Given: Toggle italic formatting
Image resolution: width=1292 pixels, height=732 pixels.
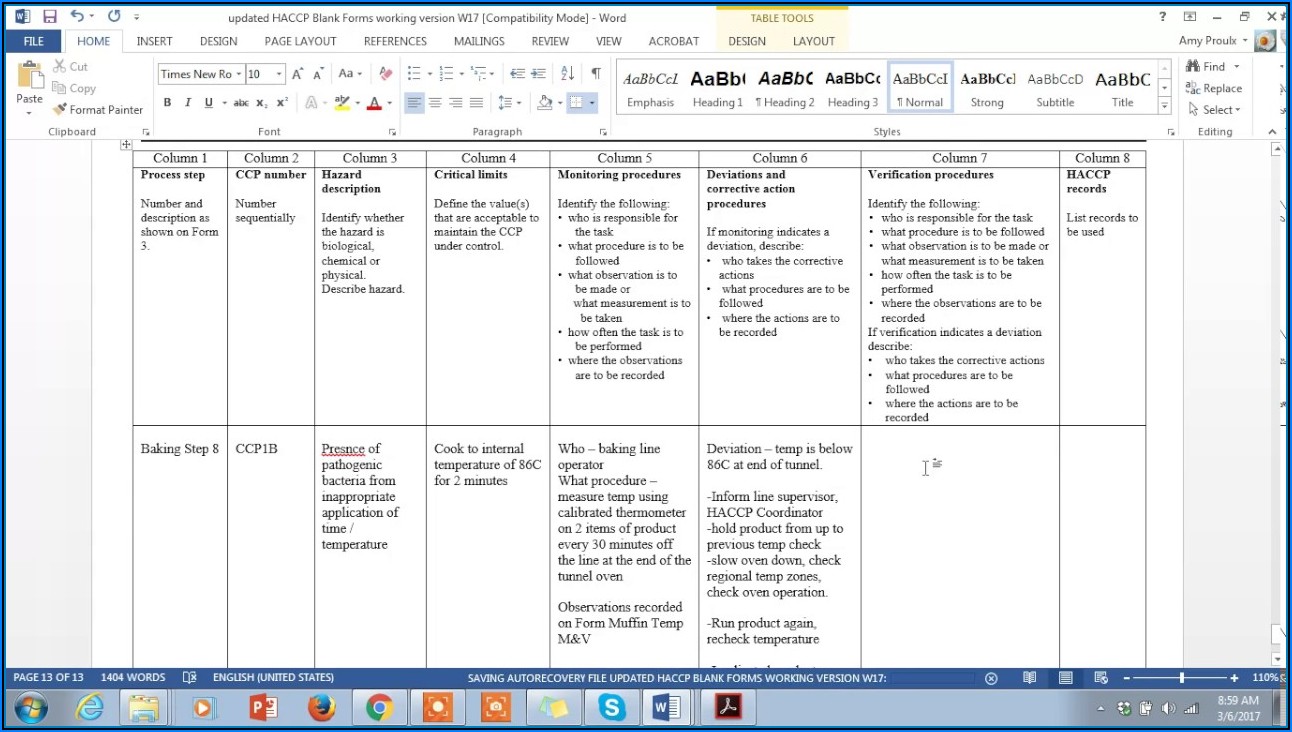Looking at the screenshot, I should (x=187, y=103).
